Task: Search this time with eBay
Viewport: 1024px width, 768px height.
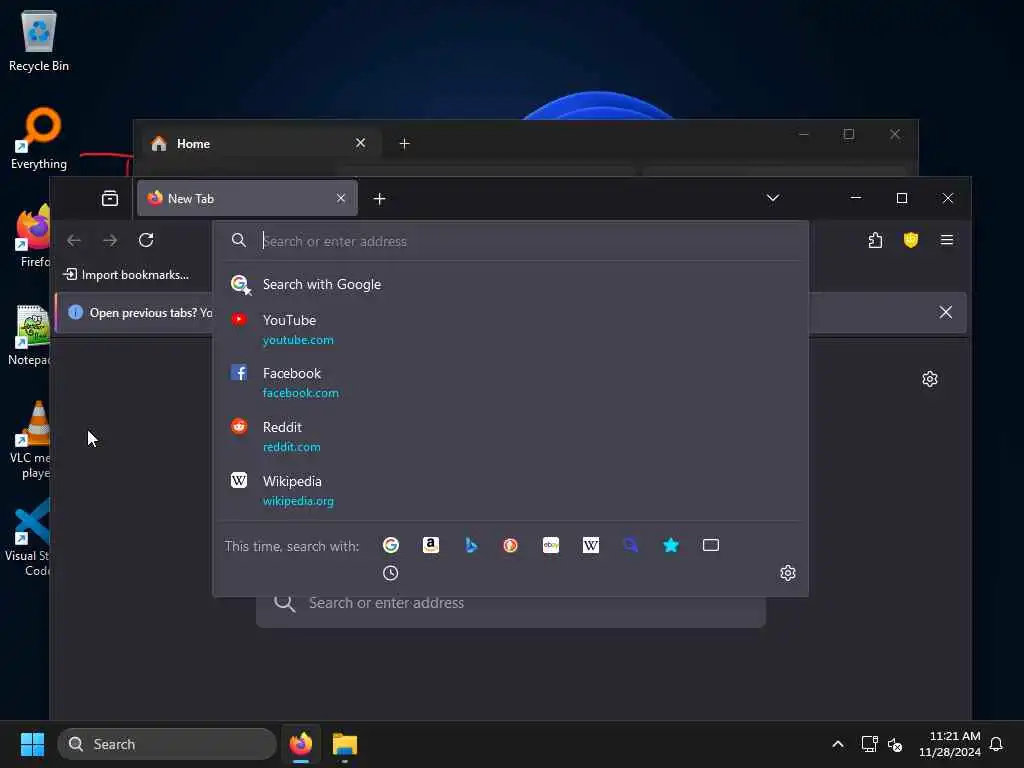Action: click(551, 545)
